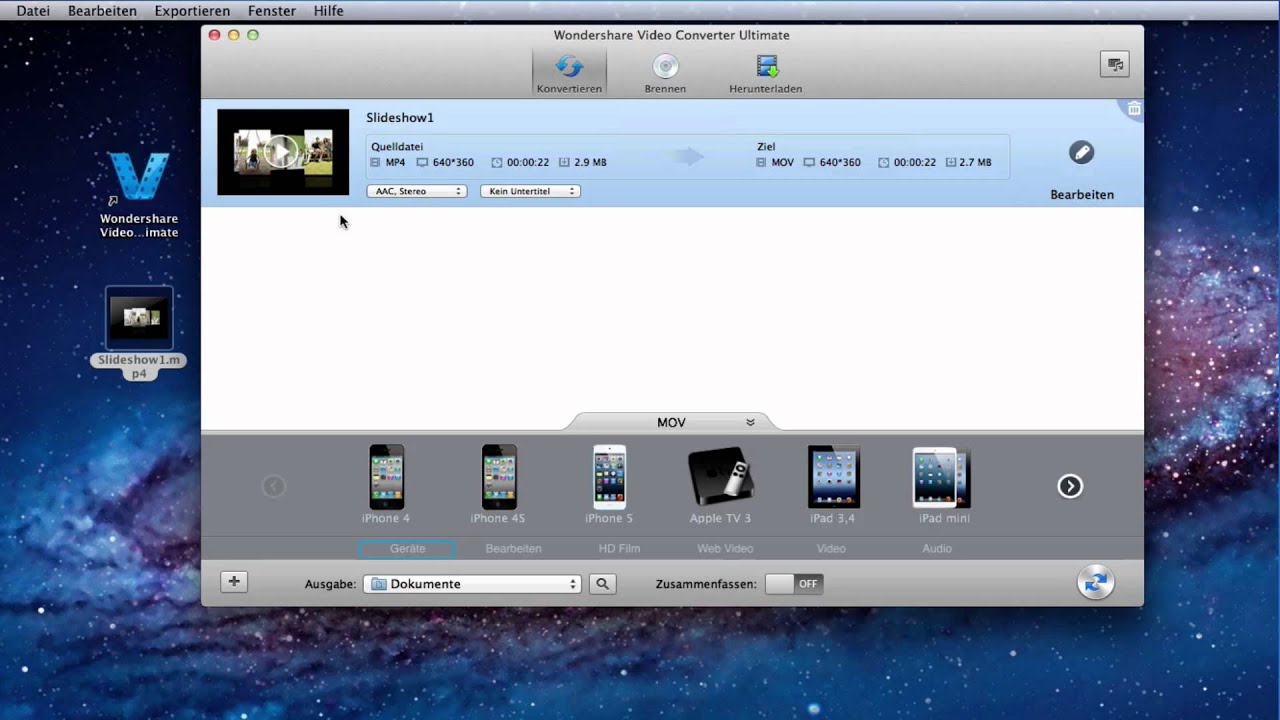Switch to the Web Video tab
Screen dimensions: 1280x720
pos(725,548)
